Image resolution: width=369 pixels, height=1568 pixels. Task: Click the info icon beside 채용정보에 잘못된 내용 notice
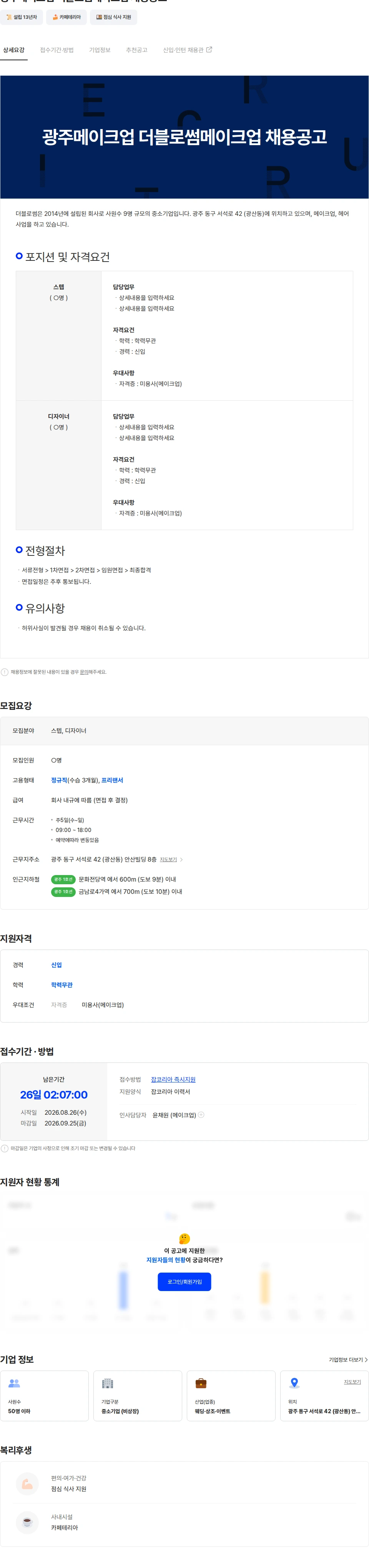(x=5, y=672)
